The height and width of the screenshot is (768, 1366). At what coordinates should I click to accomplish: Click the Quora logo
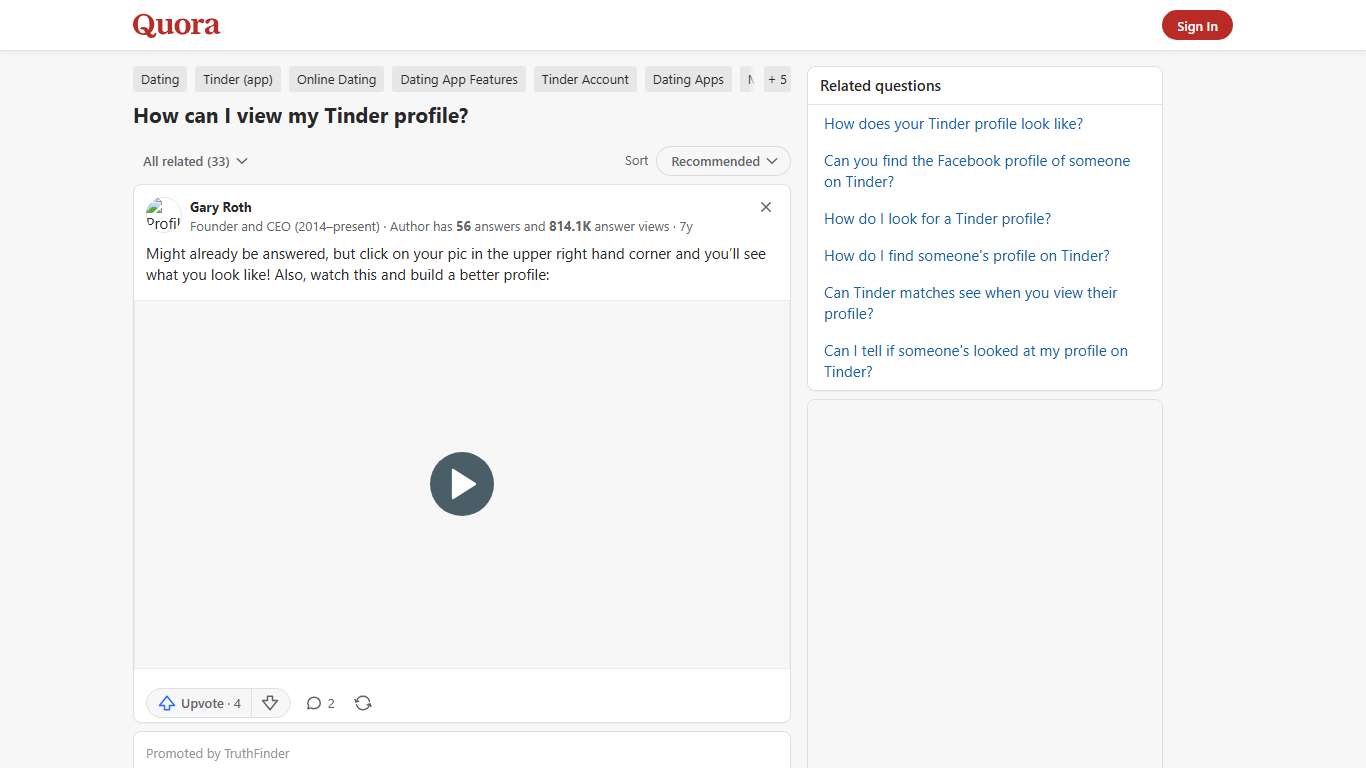[x=176, y=25]
